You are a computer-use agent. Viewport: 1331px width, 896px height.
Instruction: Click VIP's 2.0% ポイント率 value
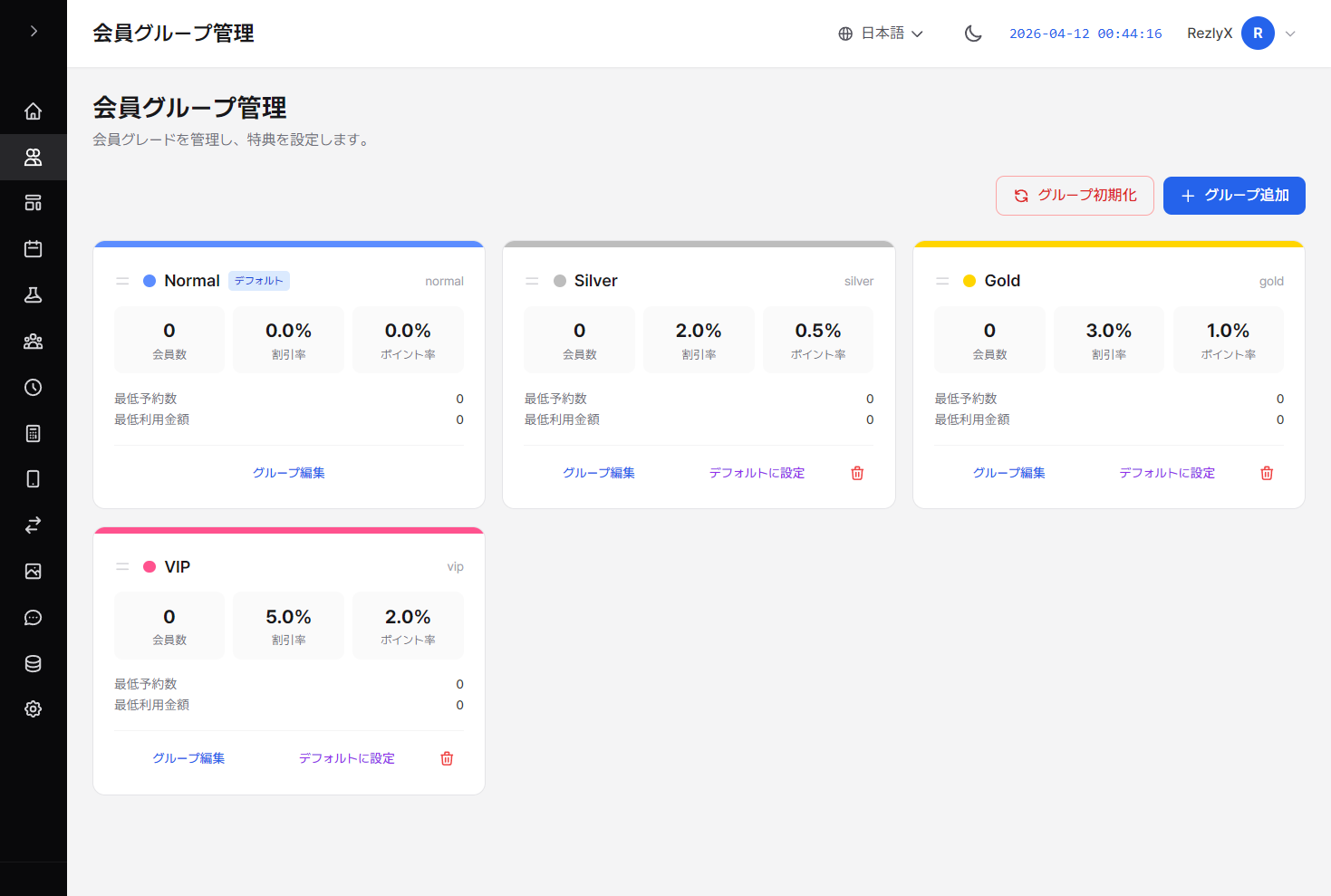(x=408, y=617)
